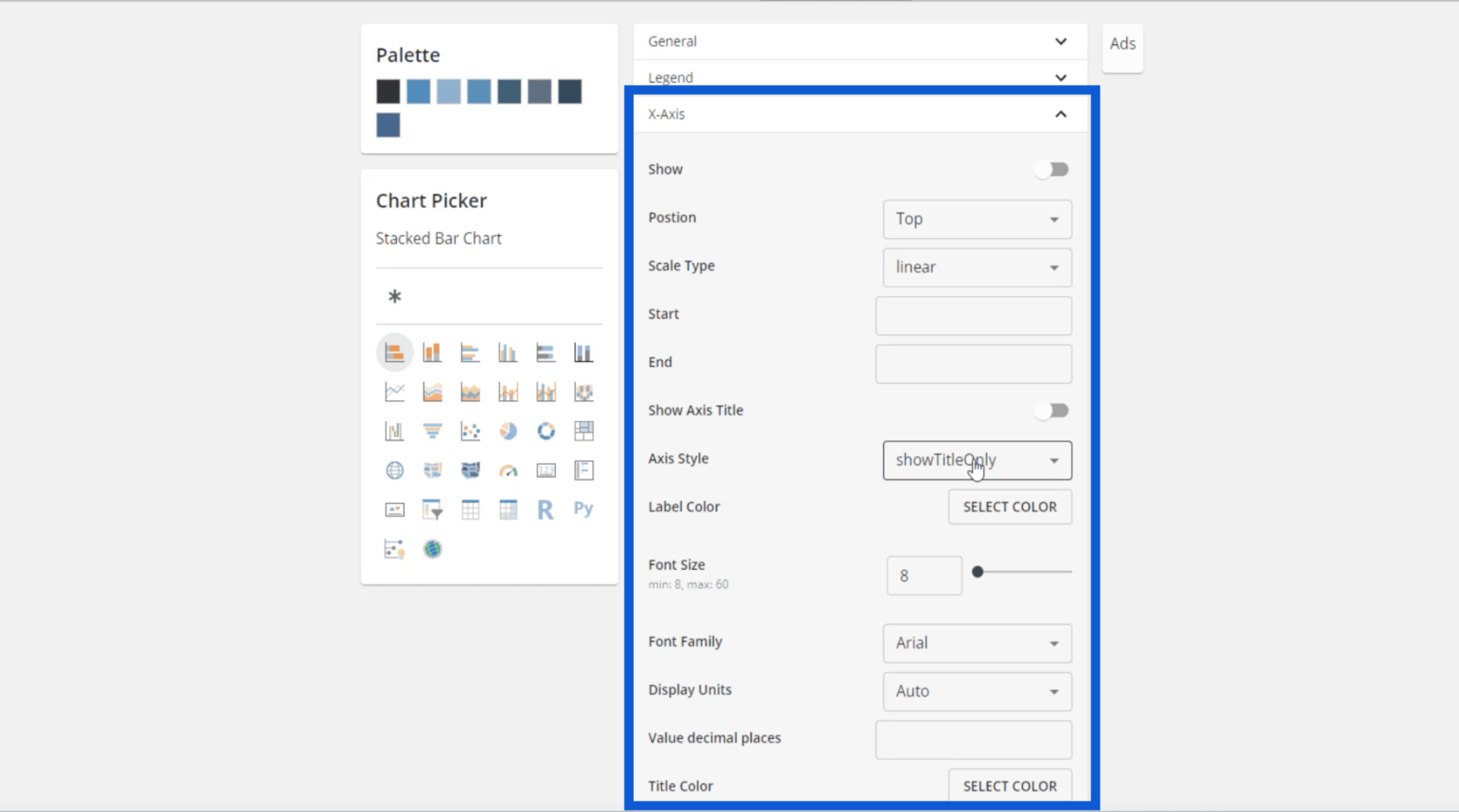Screen dimensions: 1459x812
Task: Open the Scale Type dropdown showing linear
Action: (x=977, y=267)
